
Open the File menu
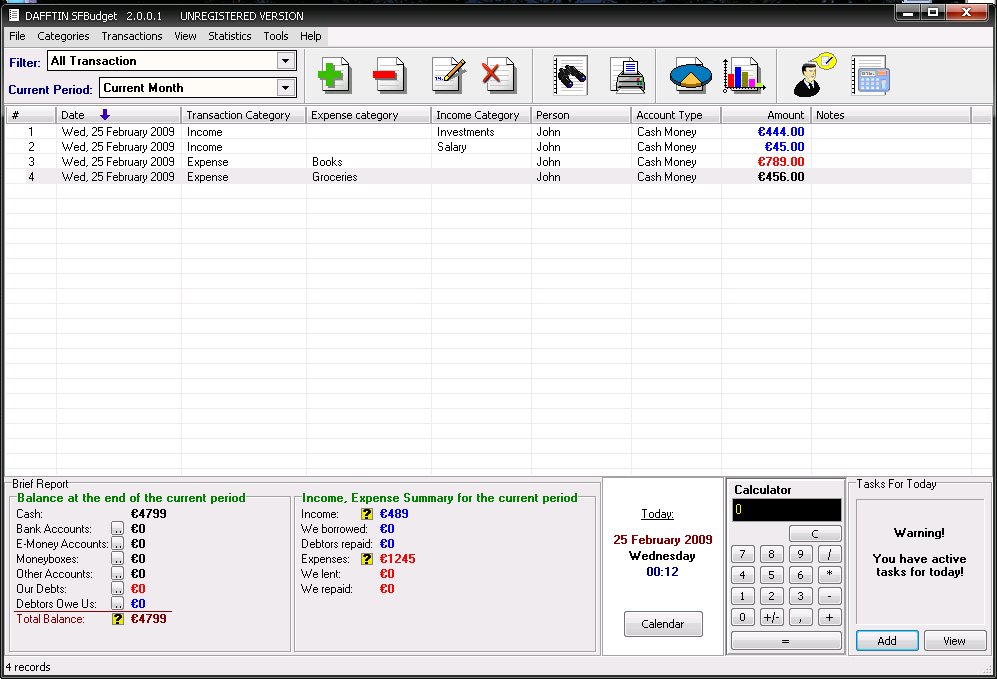[x=17, y=36]
